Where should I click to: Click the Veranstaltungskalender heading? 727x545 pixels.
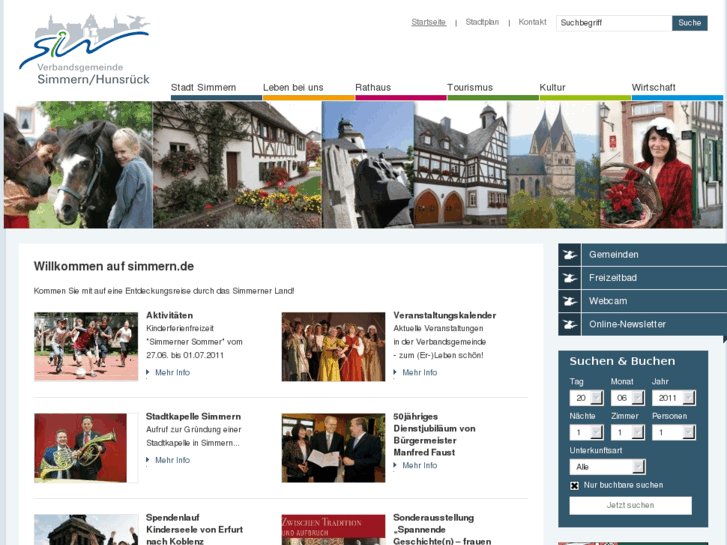click(x=445, y=315)
